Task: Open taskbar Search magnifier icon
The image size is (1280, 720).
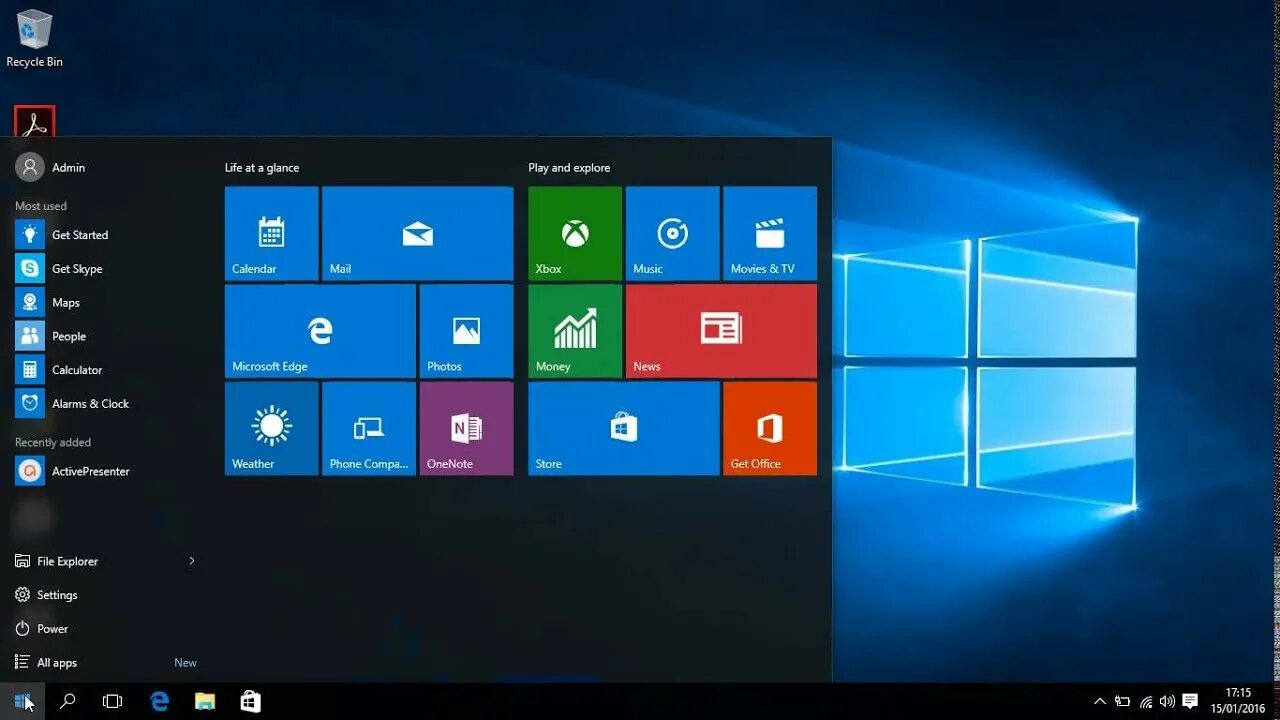Action: point(68,701)
